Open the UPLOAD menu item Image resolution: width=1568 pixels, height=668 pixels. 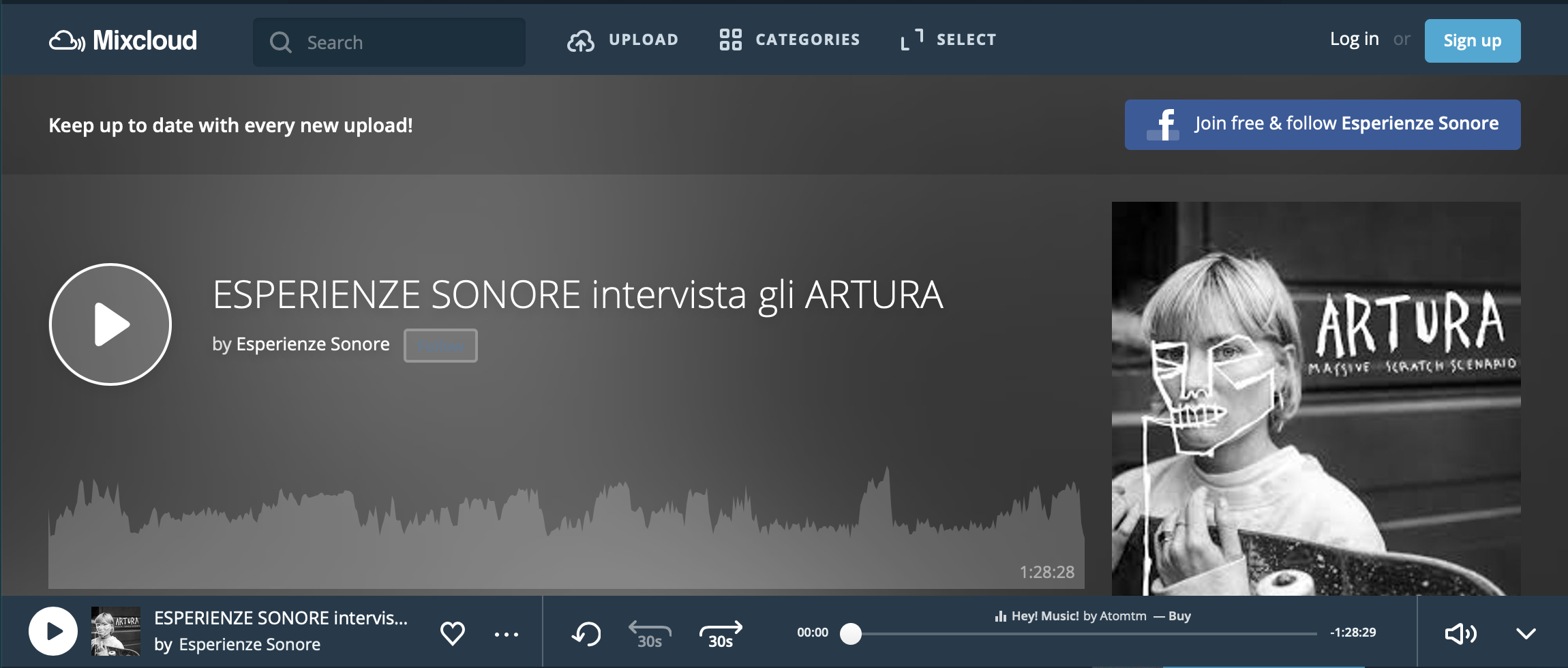[643, 40]
